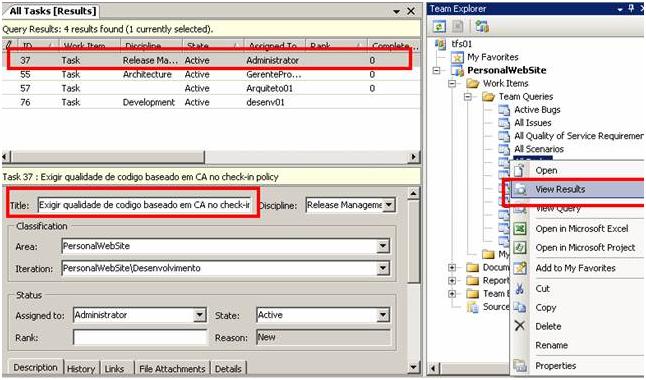Open the Iteration dropdown arrow

[383, 268]
